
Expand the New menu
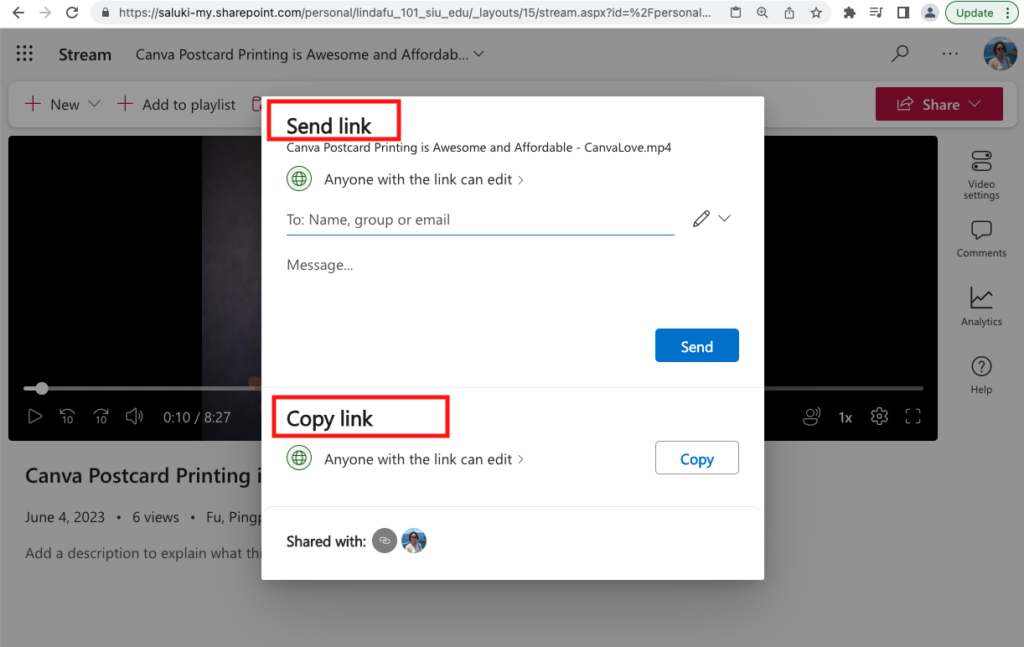(93, 103)
